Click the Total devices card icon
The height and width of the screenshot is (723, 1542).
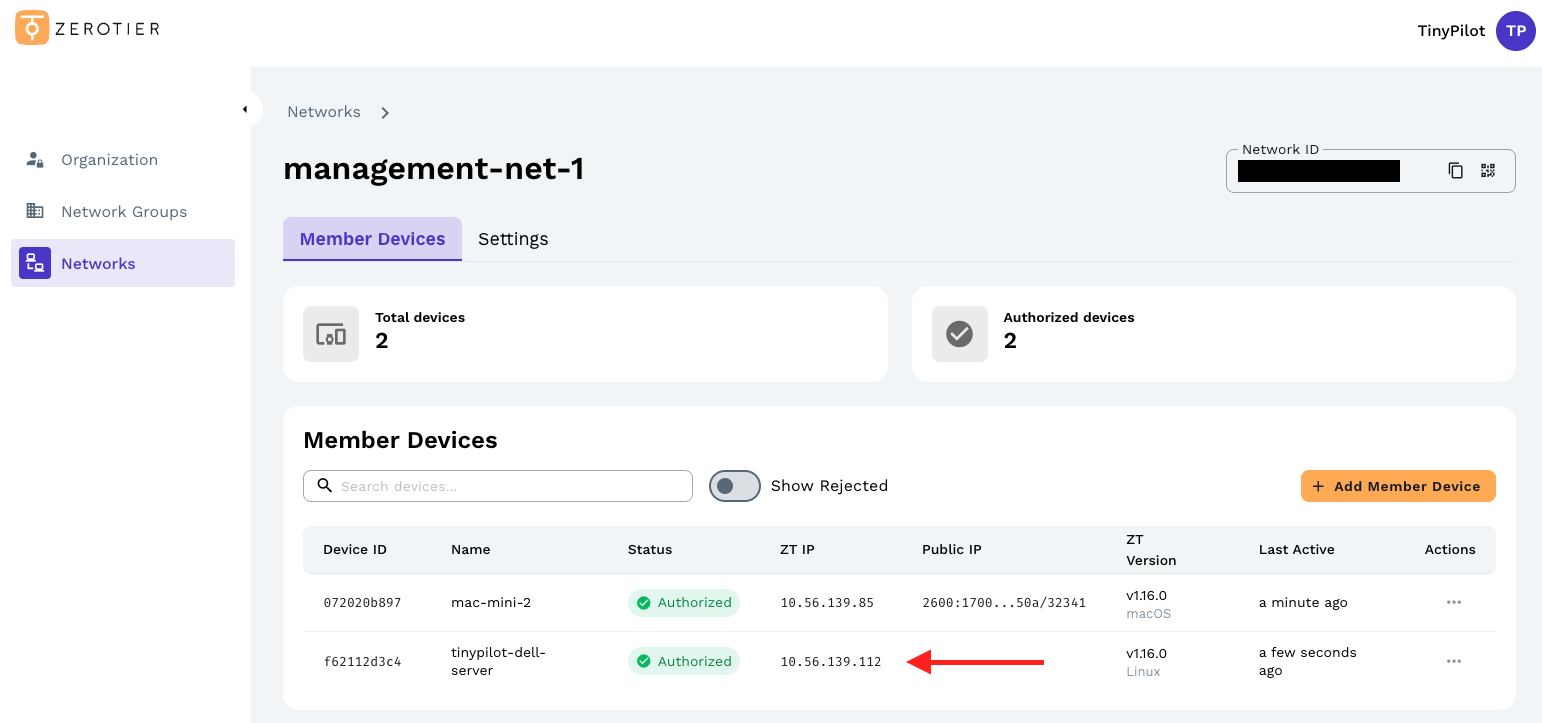pos(330,333)
